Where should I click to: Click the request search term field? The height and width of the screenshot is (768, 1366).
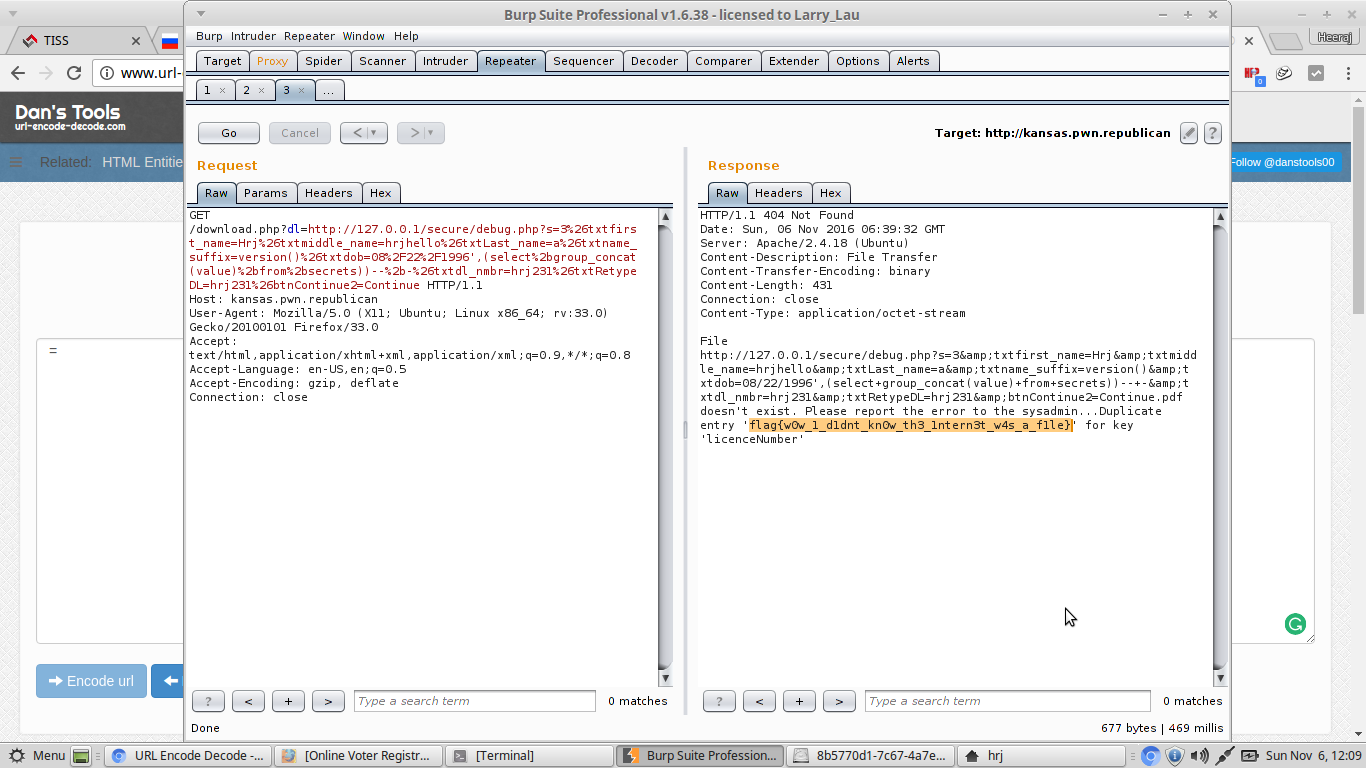(x=475, y=701)
